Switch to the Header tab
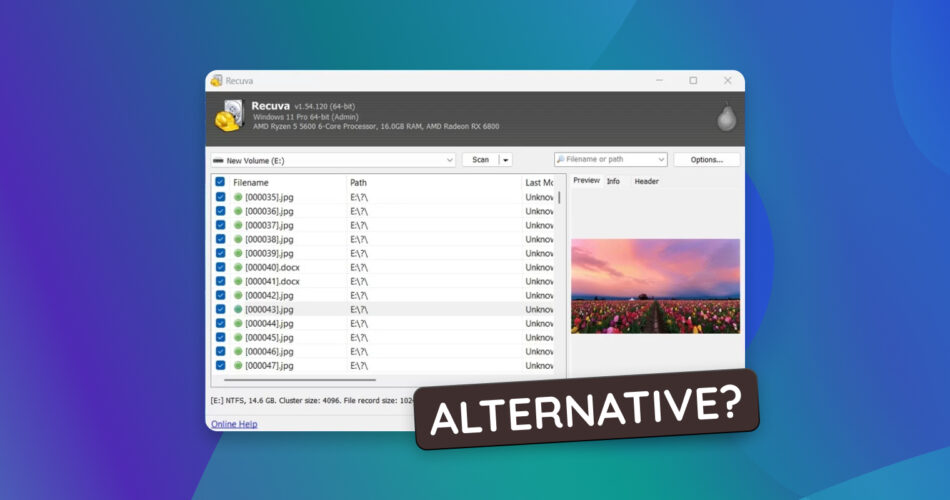 (646, 181)
